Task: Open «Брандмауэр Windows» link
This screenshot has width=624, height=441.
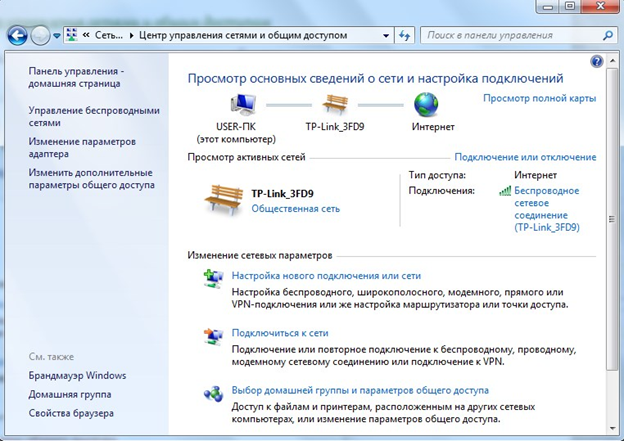Action: [x=77, y=375]
